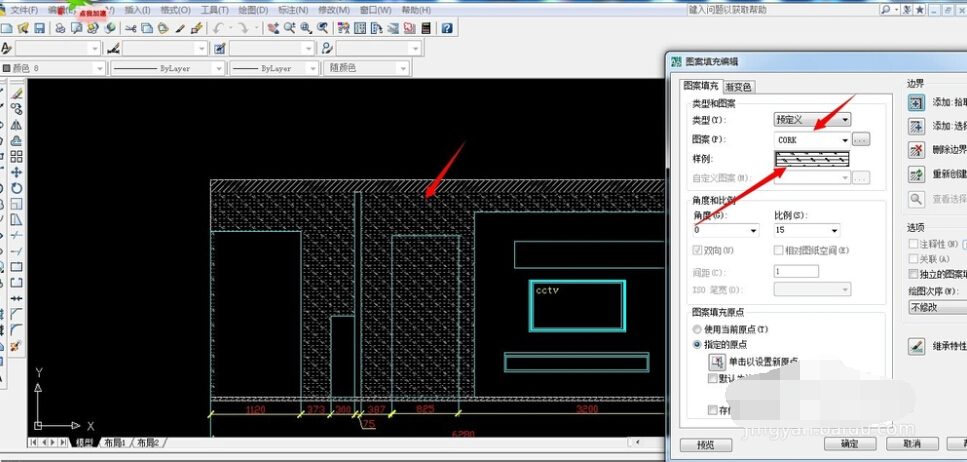This screenshot has height=462, width=967.
Task: Select the Rotate tool
Action: coord(17,188)
